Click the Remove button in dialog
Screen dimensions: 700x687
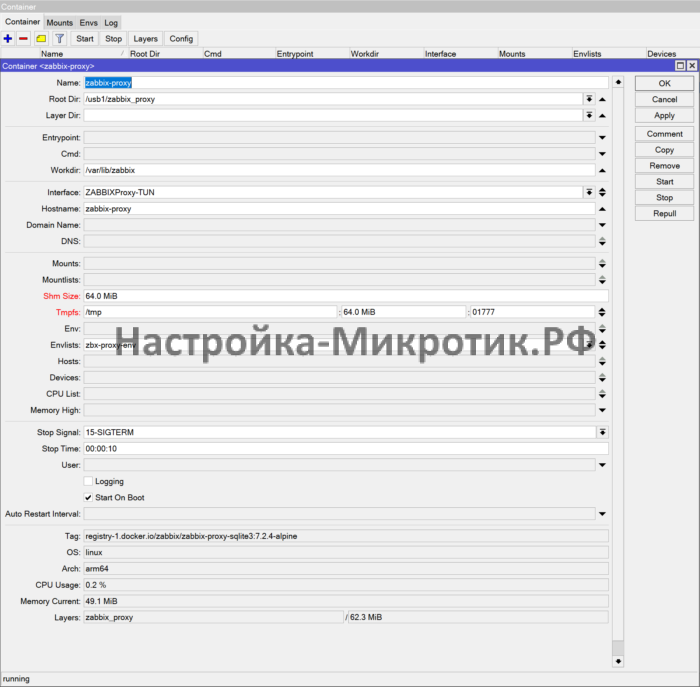click(x=664, y=166)
